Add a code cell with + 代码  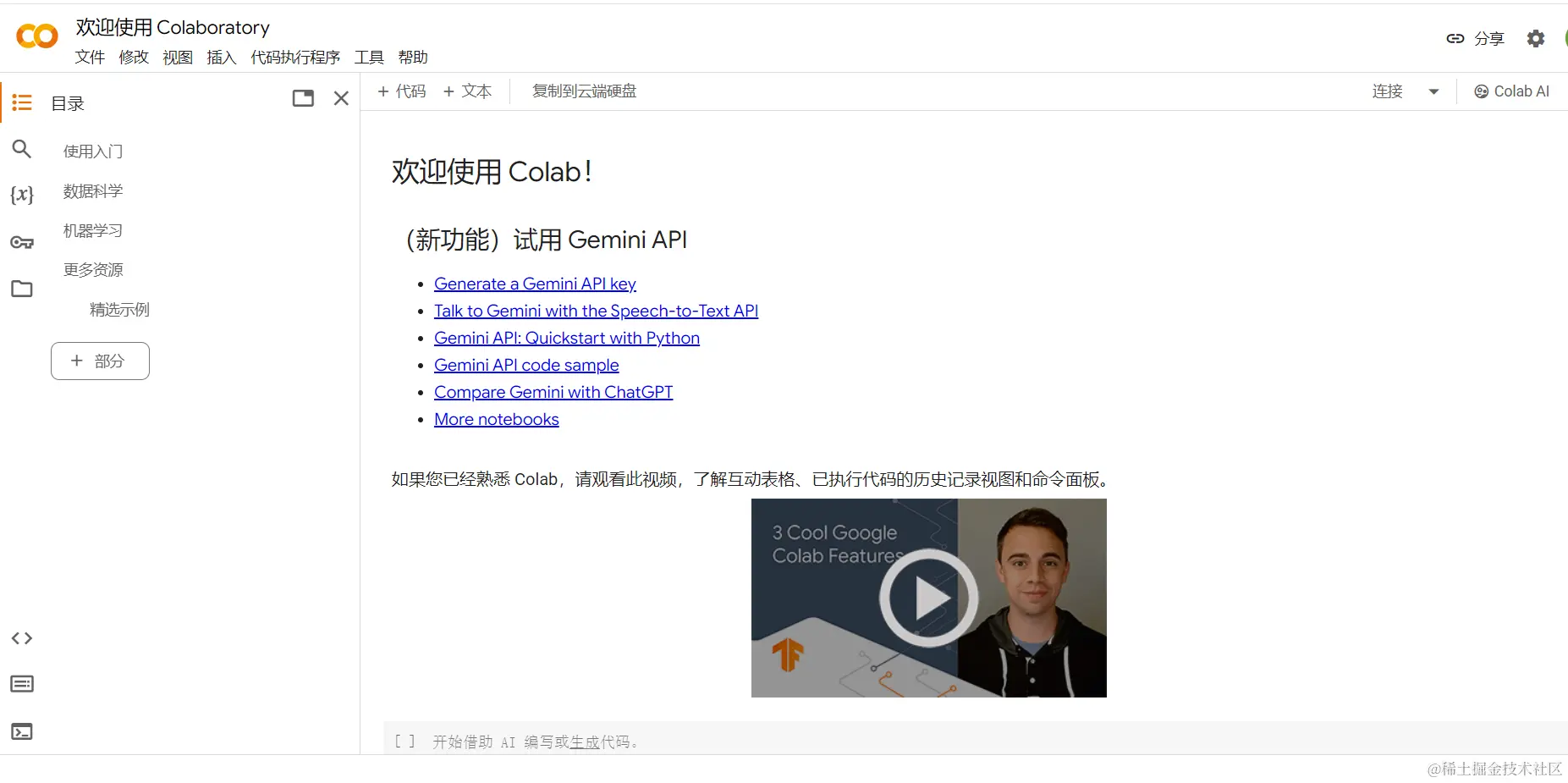pos(402,91)
